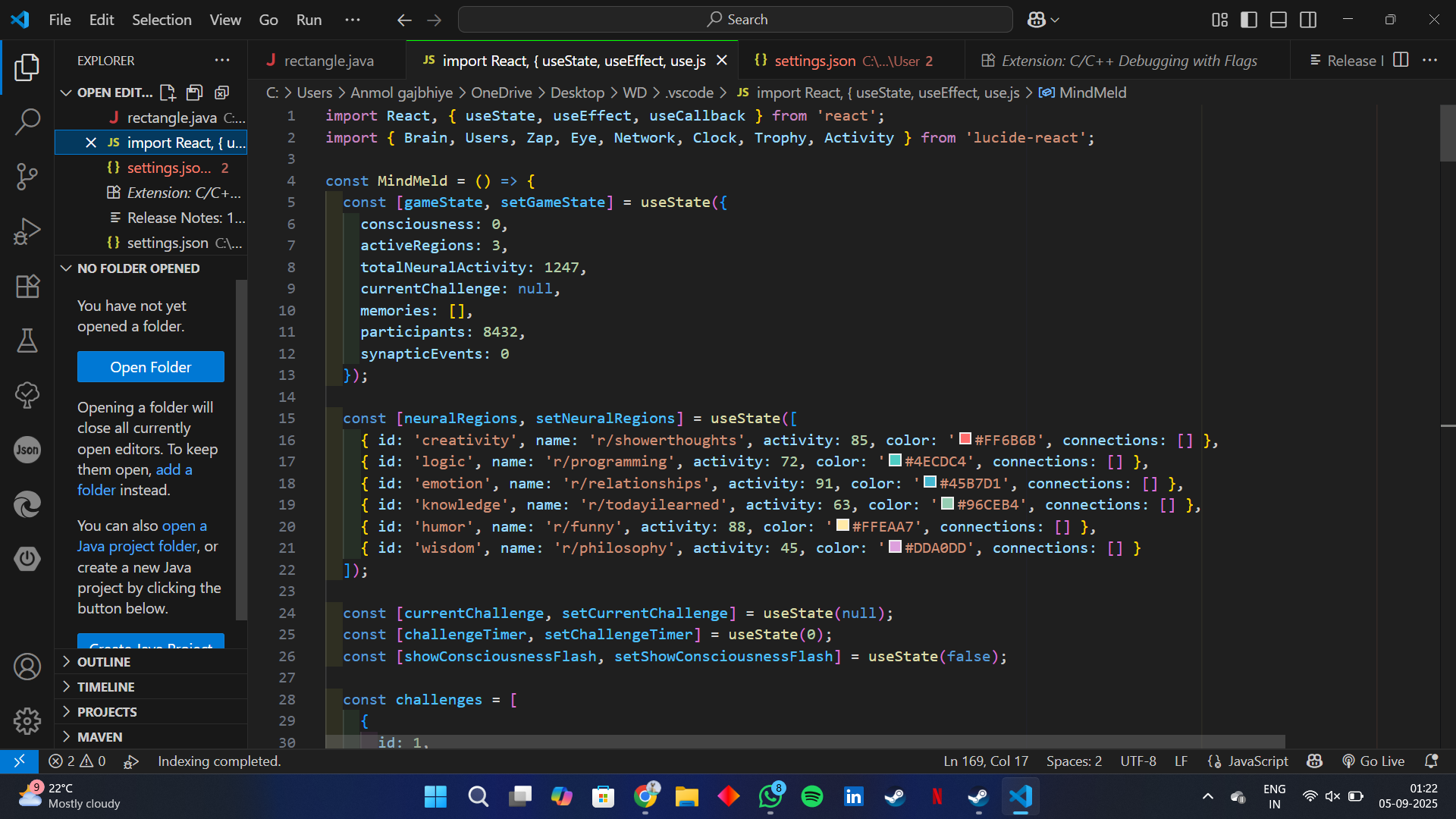Image resolution: width=1456 pixels, height=819 pixels.
Task: Open the Selection menu
Action: point(162,20)
